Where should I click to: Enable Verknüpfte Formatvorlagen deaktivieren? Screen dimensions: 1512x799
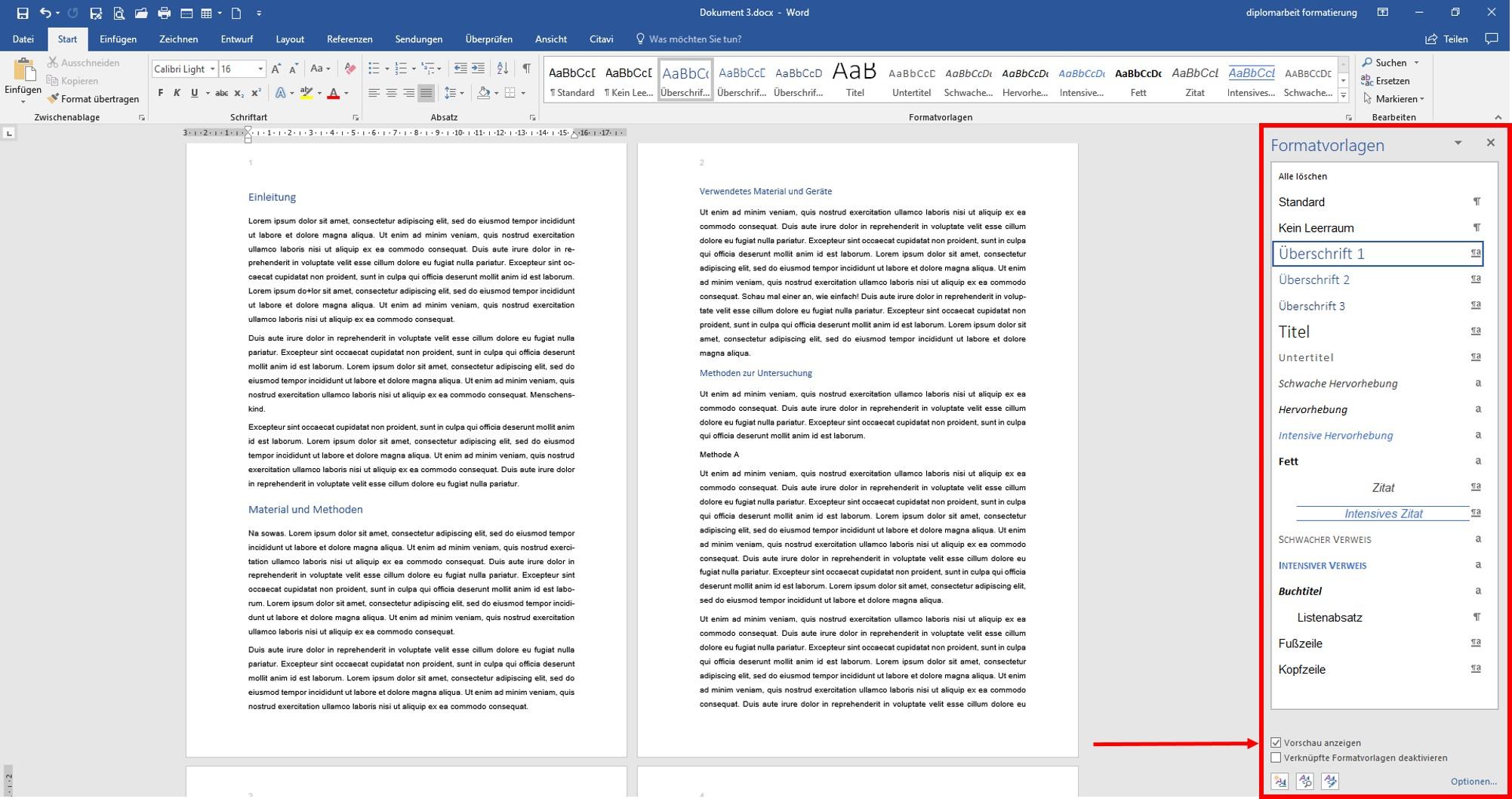[x=1277, y=757]
